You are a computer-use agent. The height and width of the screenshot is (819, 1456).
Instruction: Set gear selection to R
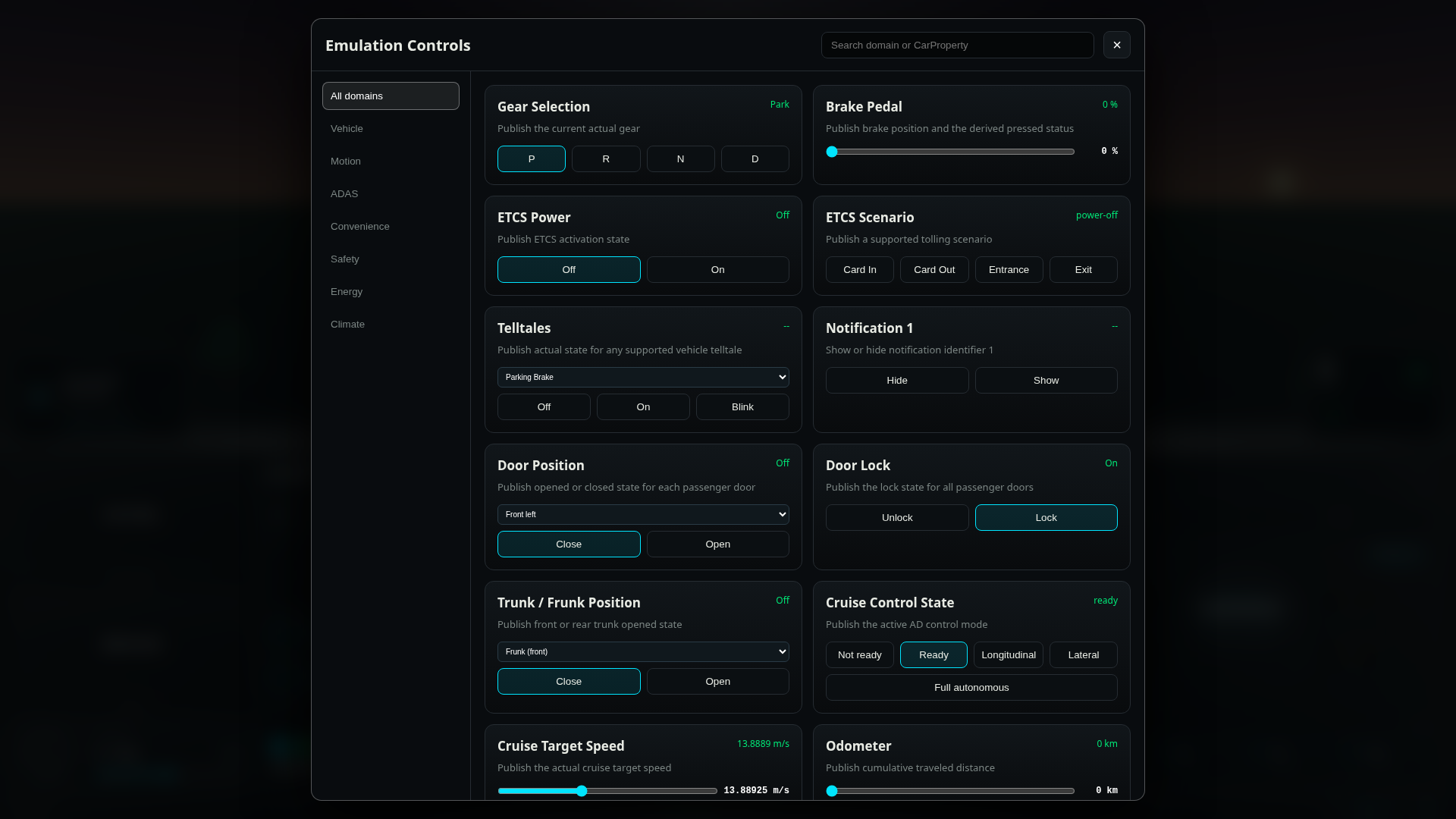[606, 158]
